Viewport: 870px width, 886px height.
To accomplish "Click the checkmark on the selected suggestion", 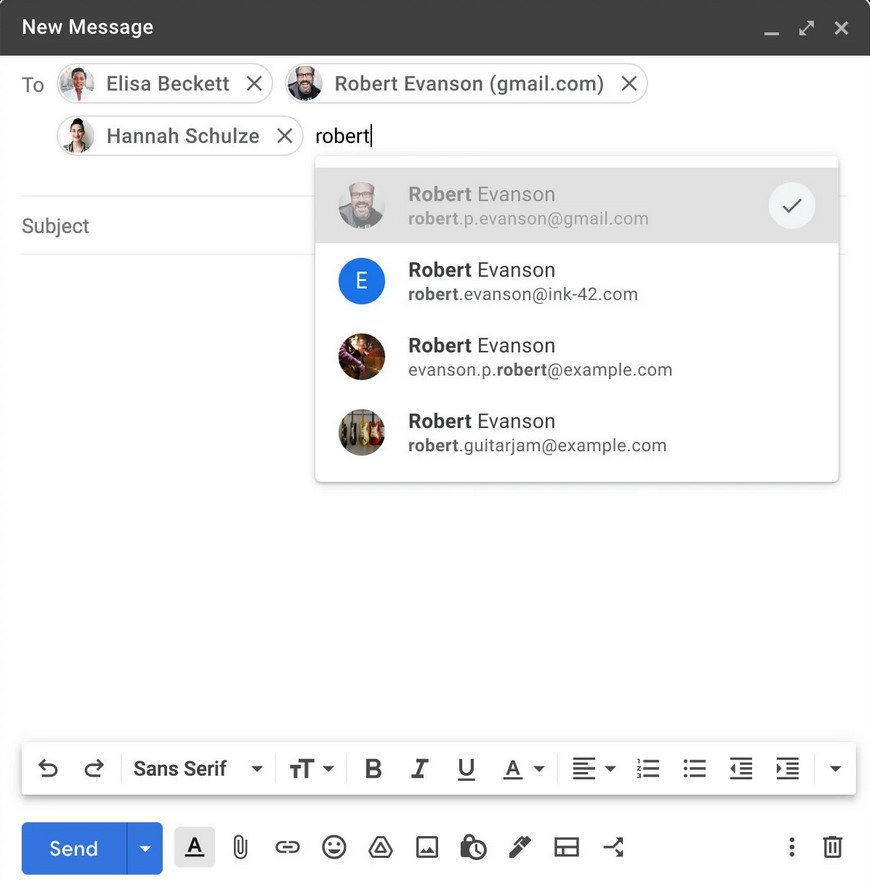I will click(x=791, y=206).
